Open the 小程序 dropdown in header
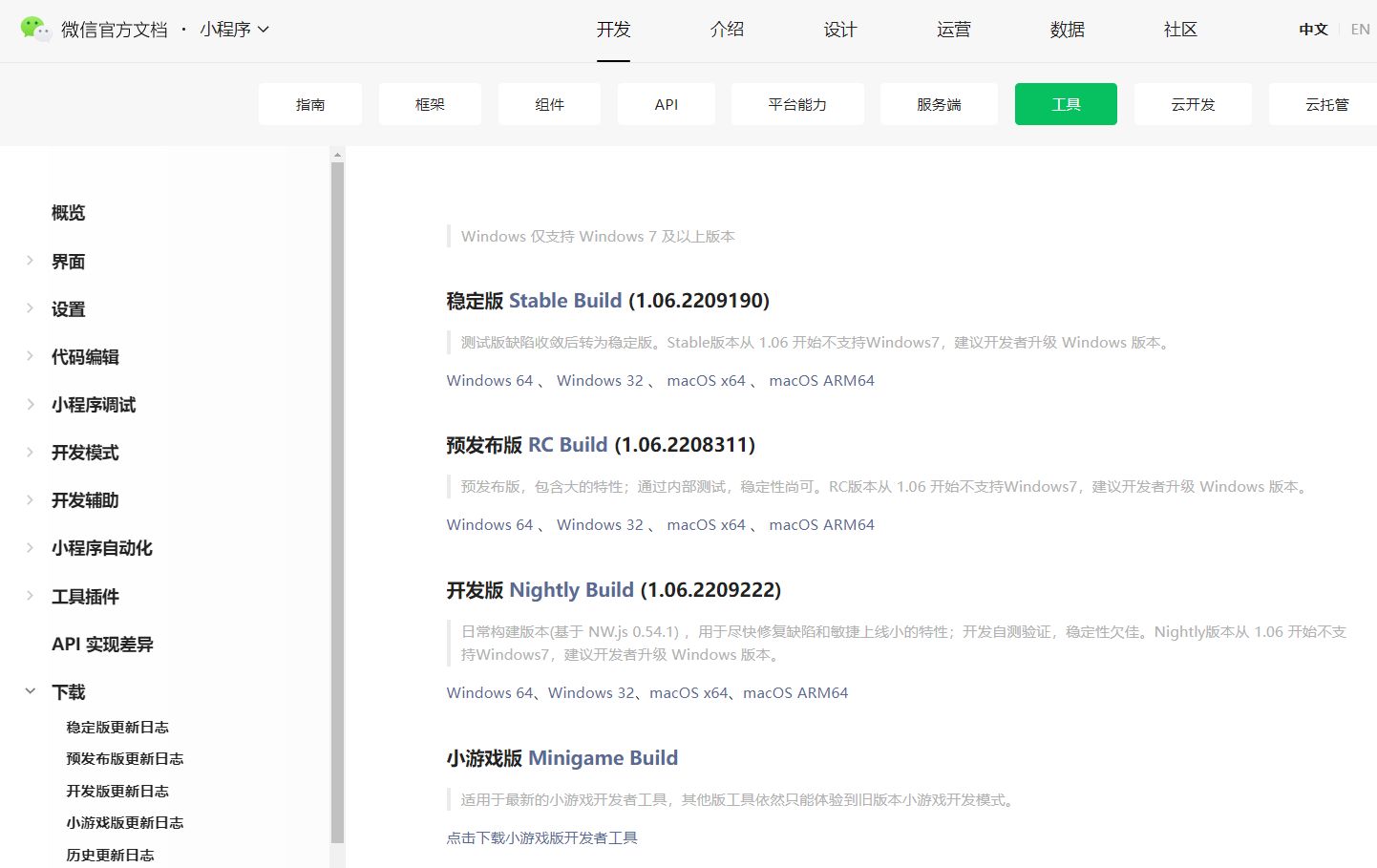 [235, 30]
